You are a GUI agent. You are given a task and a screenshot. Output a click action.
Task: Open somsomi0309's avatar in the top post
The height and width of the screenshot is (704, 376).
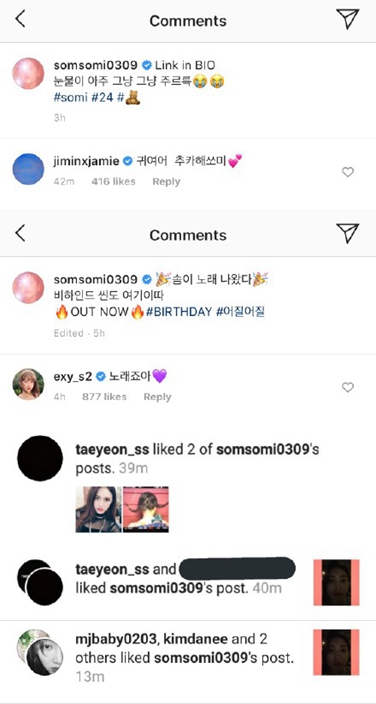pos(28,73)
